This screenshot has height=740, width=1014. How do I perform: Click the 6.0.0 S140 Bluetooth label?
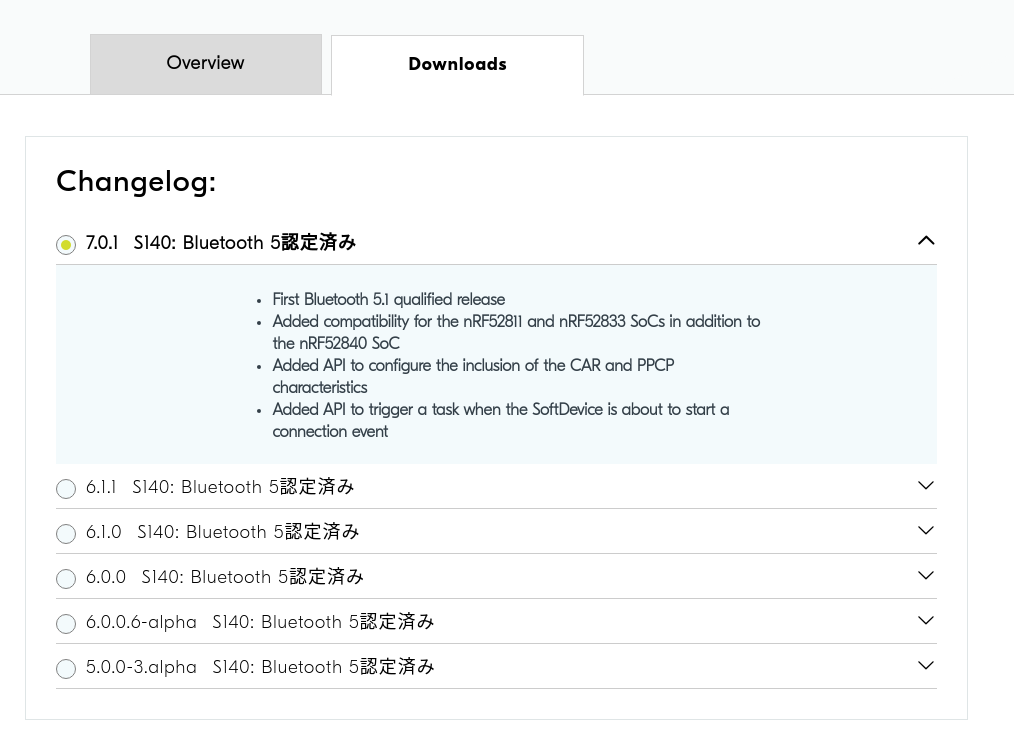coord(250,577)
